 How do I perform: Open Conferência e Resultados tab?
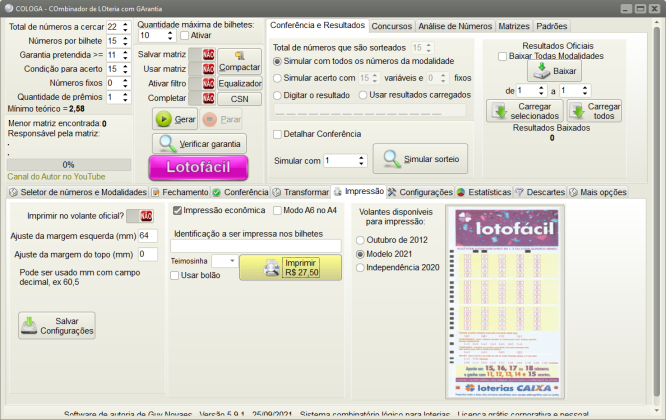click(x=317, y=25)
